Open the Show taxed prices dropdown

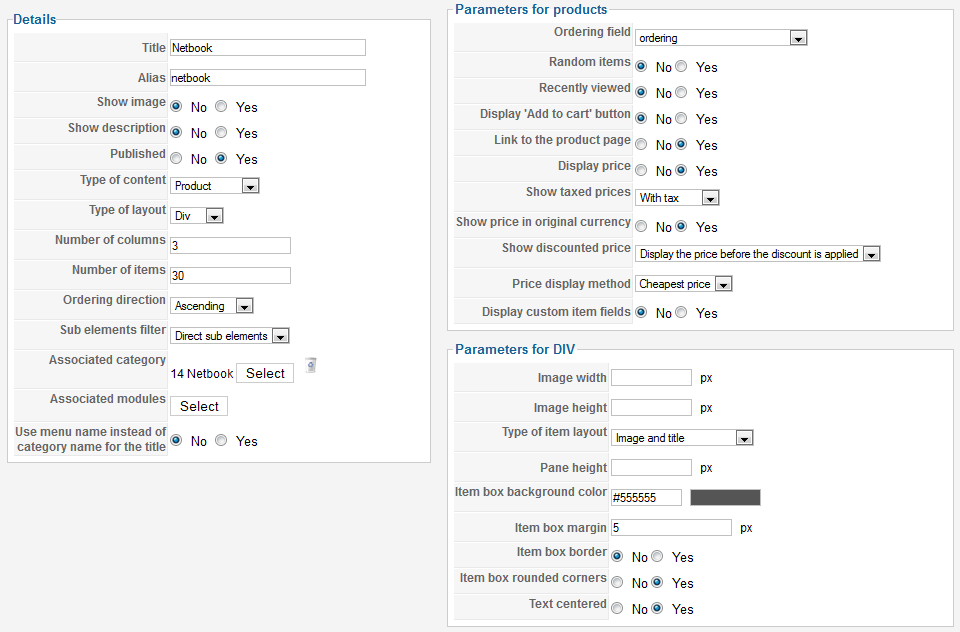[677, 198]
